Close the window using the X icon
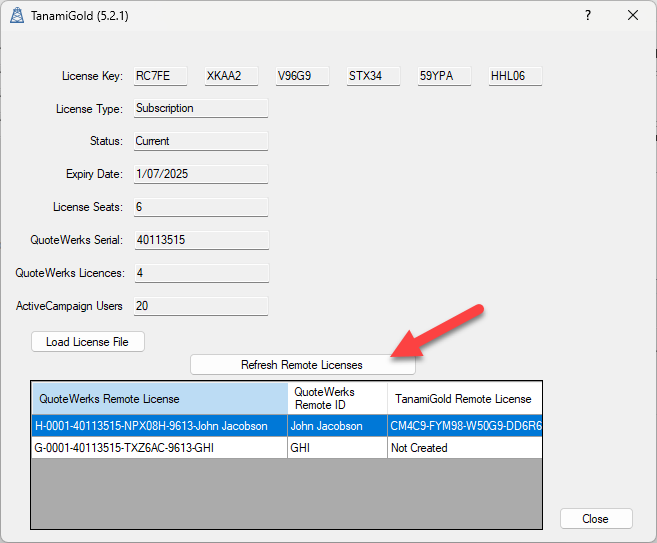This screenshot has width=657, height=543. [x=632, y=15]
